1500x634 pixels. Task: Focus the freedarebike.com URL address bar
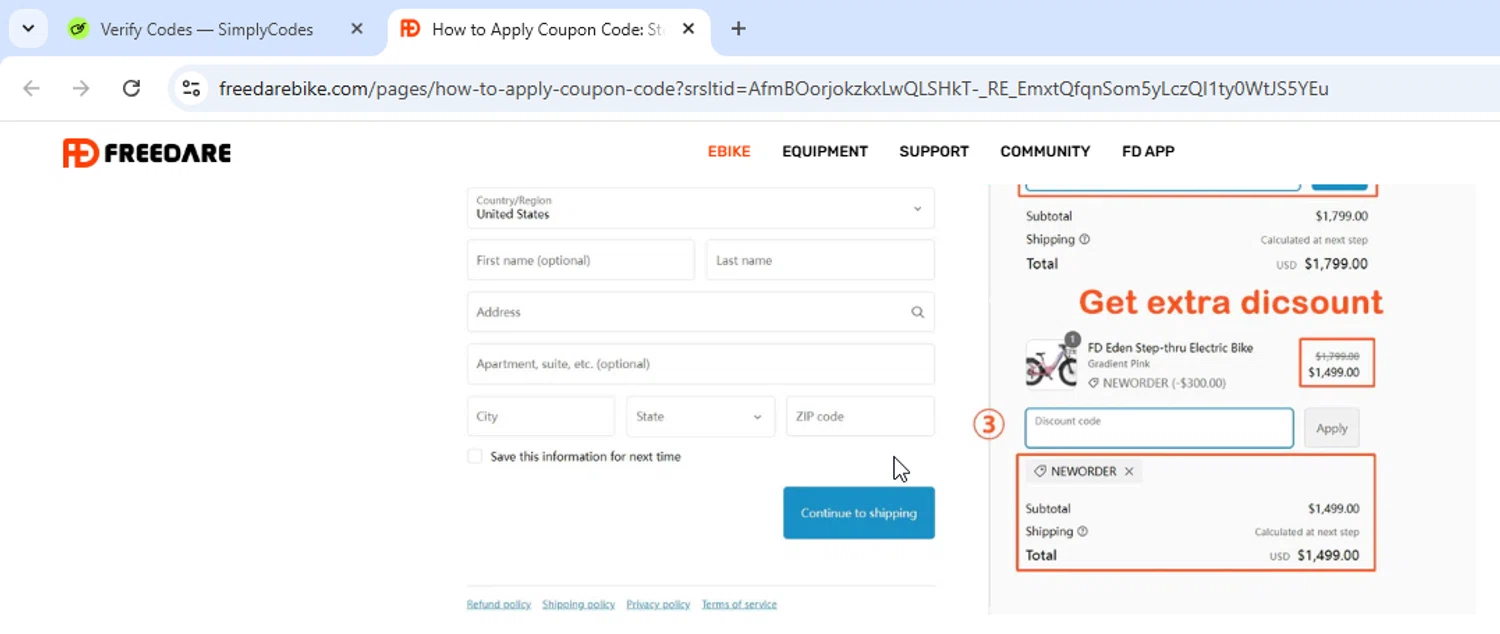coord(774,89)
